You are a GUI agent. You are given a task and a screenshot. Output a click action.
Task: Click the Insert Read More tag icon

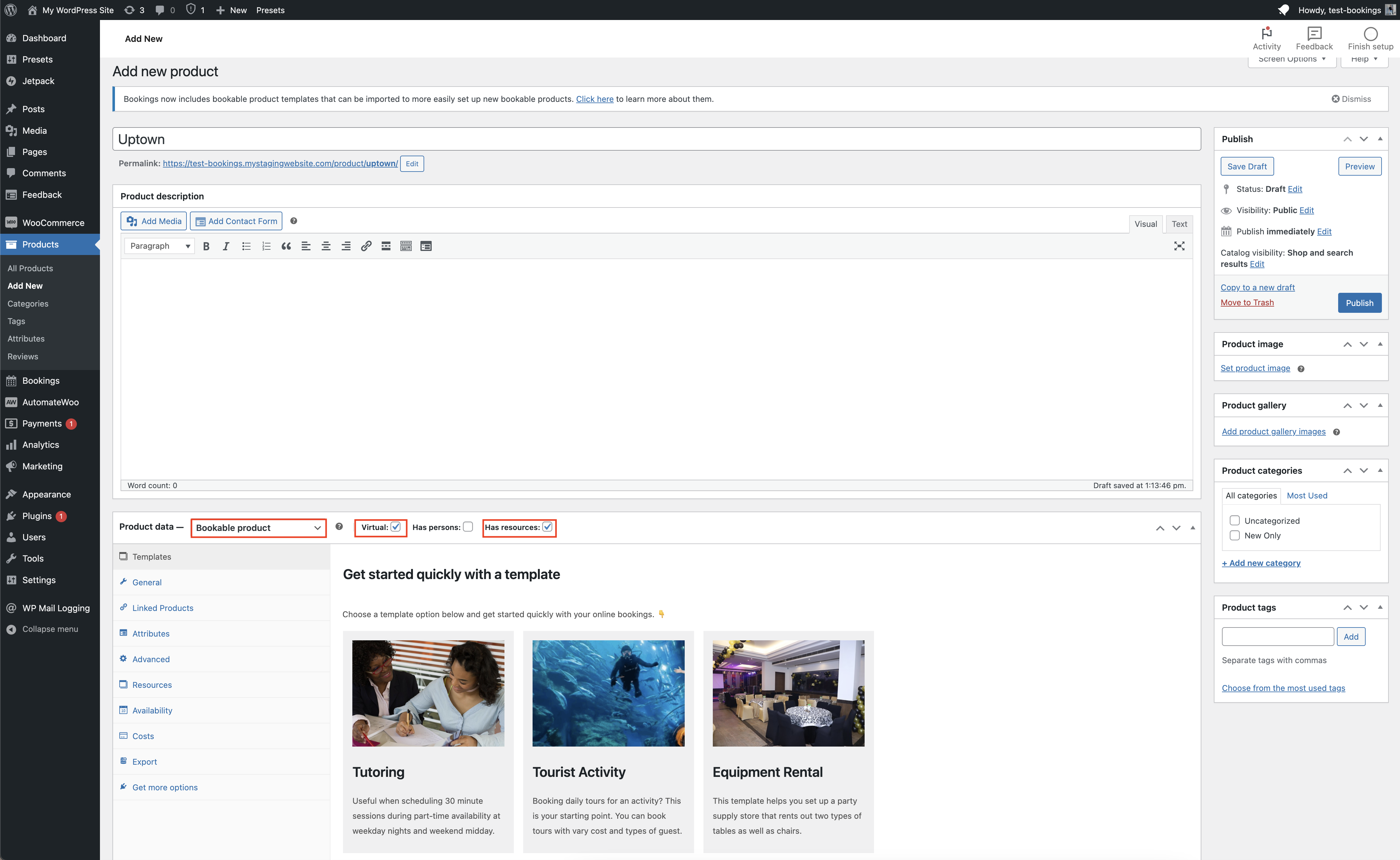[386, 246]
